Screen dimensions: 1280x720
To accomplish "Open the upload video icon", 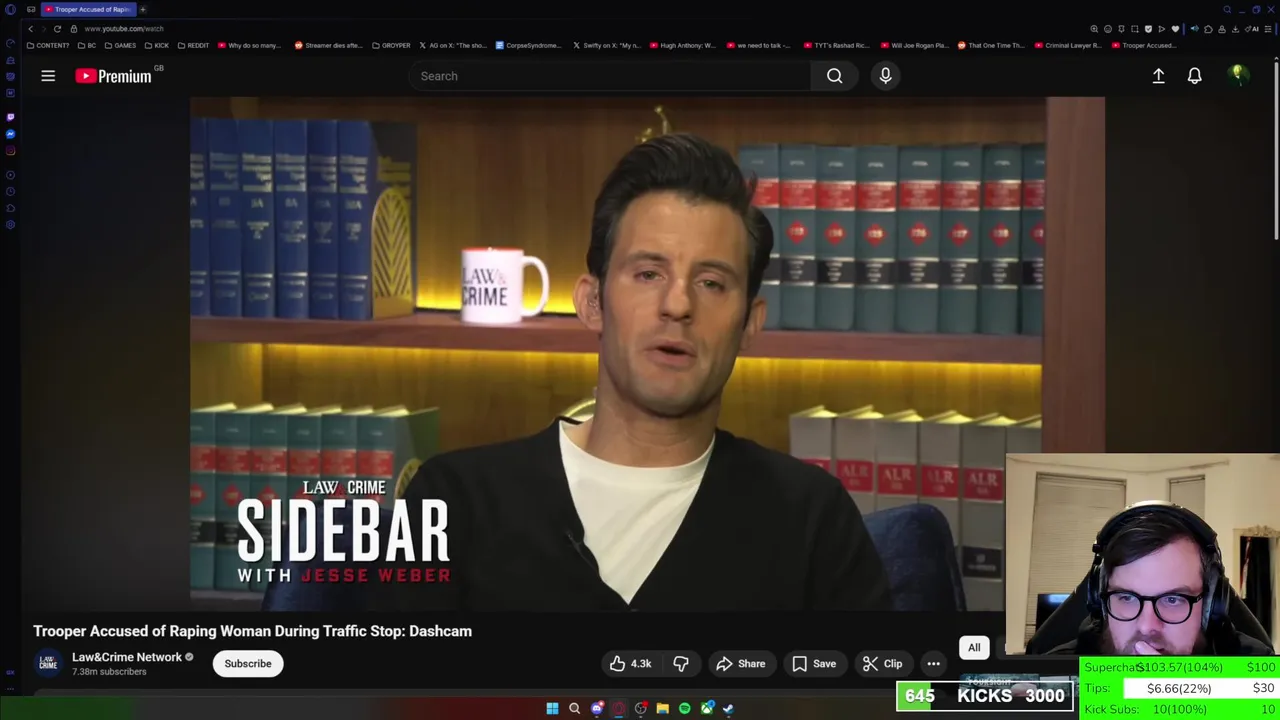I will coord(1158,76).
